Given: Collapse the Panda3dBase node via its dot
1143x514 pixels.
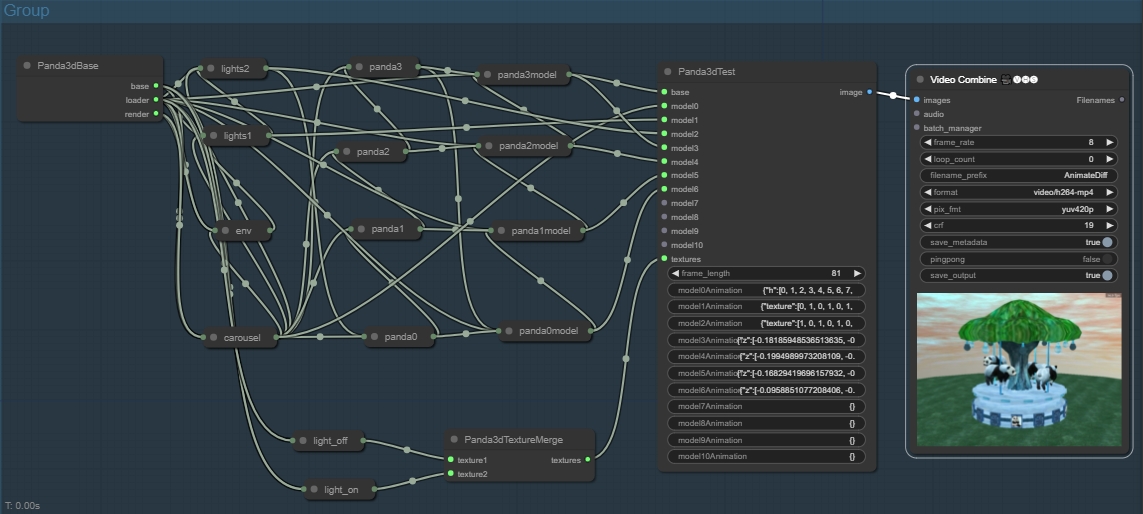Looking at the screenshot, I should tap(27, 66).
